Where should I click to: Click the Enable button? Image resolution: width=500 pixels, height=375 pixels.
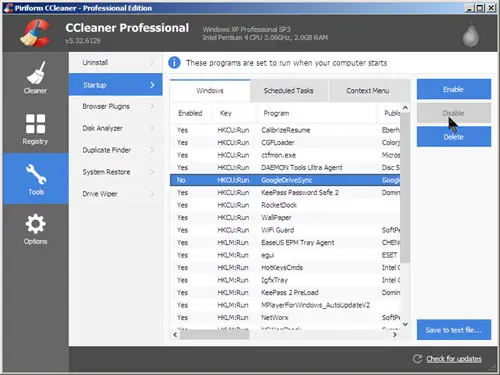454,89
